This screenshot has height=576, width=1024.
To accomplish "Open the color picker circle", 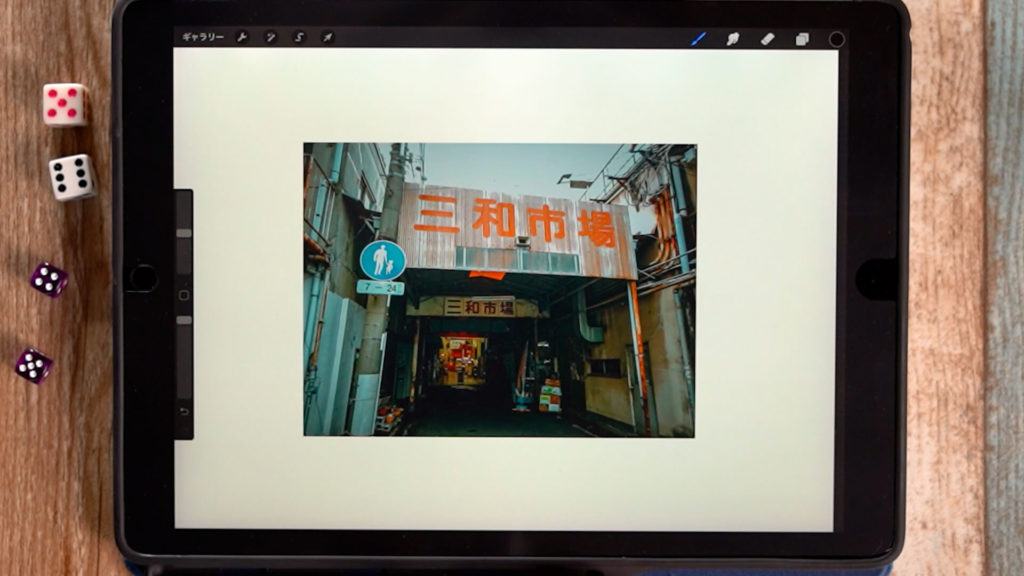I will (837, 39).
